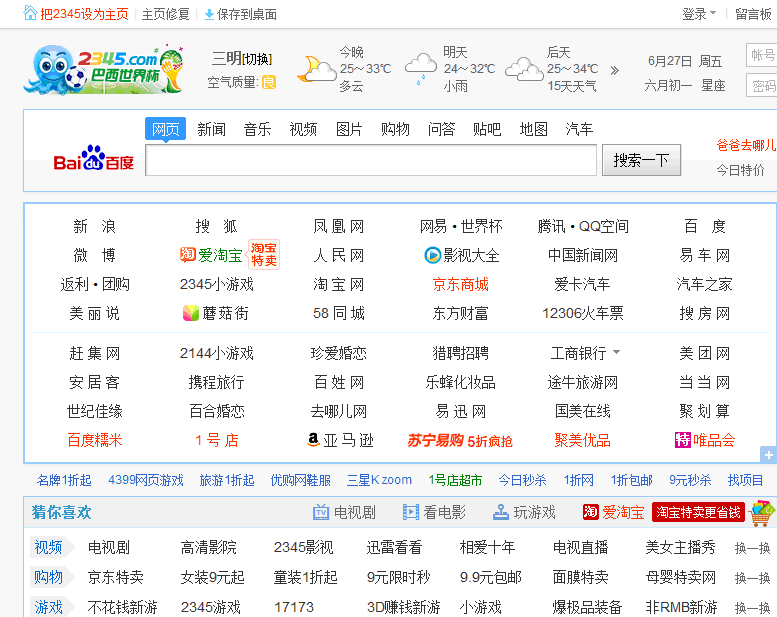The width and height of the screenshot is (777, 617).
Task: Click the 淘宝特卖更省钱 red button
Action: point(699,512)
